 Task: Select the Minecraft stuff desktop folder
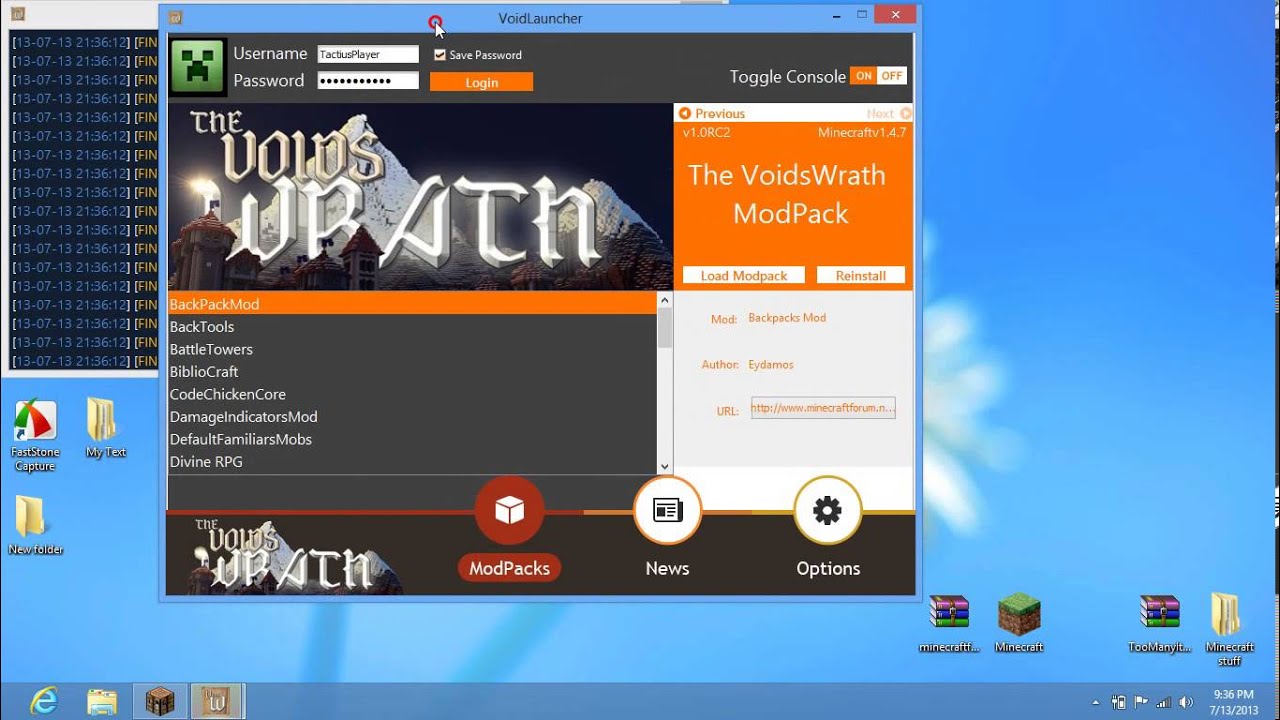[1229, 630]
